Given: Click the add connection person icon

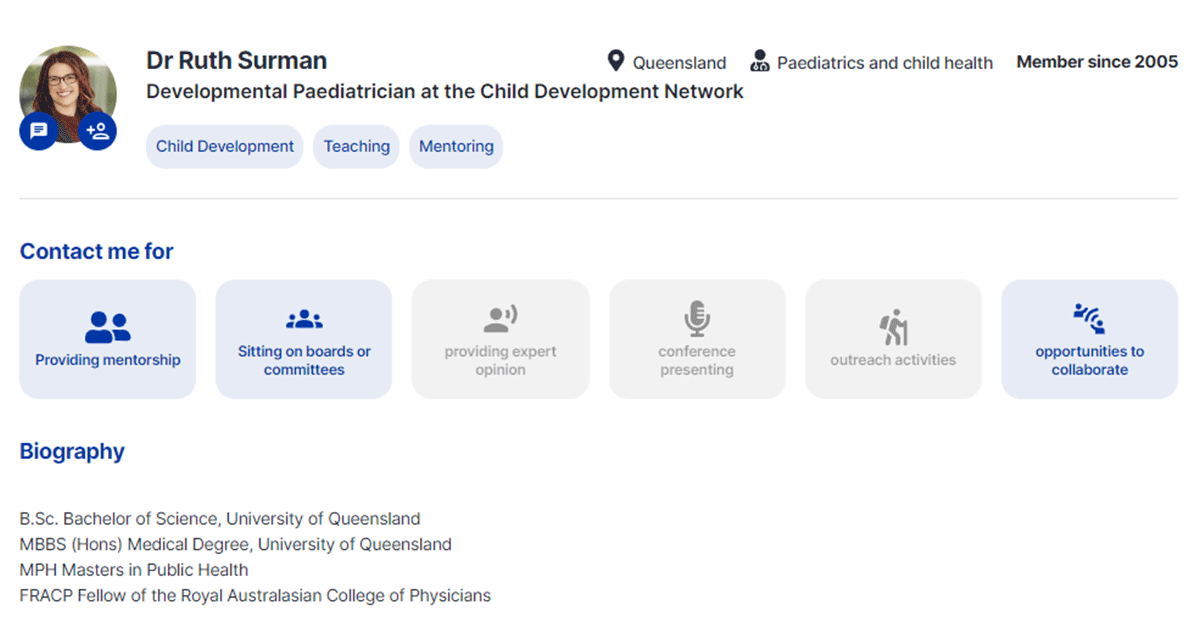Looking at the screenshot, I should click(97, 131).
